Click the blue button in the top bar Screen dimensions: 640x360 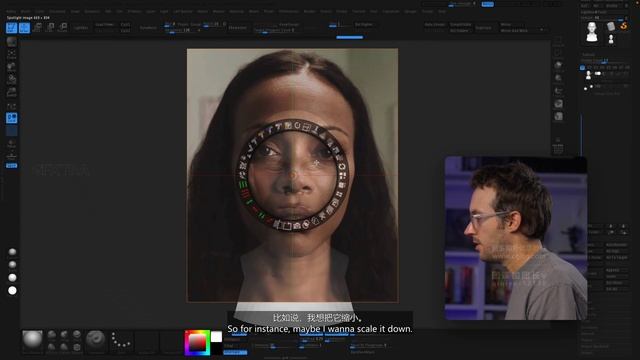(487, 4)
